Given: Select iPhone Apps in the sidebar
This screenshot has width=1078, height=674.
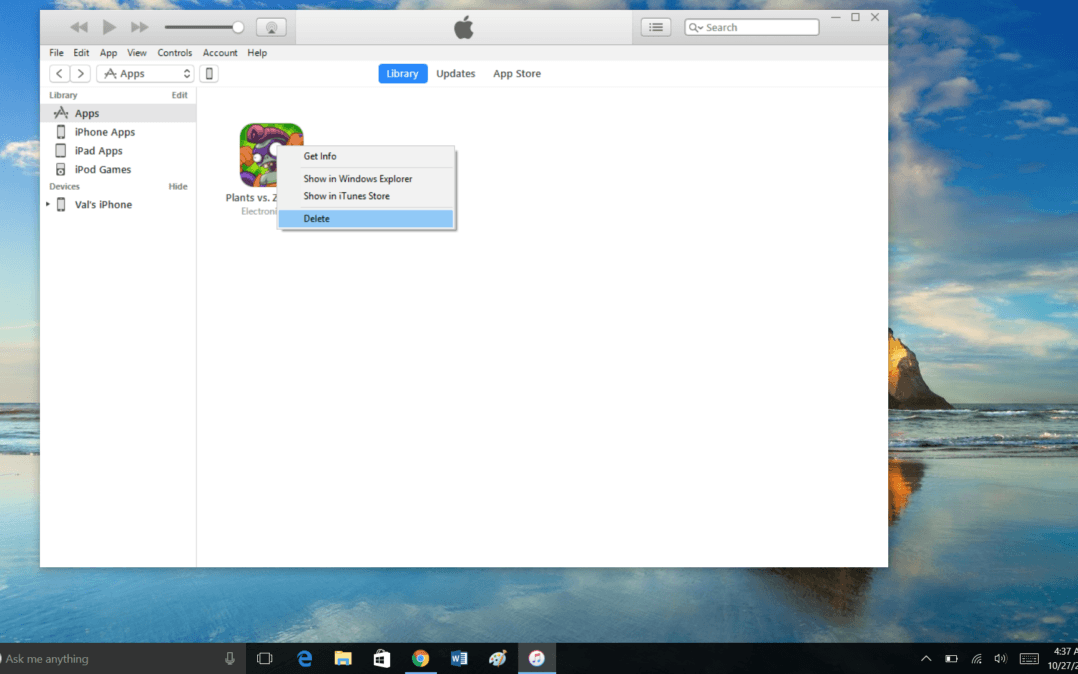Looking at the screenshot, I should click(118, 132).
